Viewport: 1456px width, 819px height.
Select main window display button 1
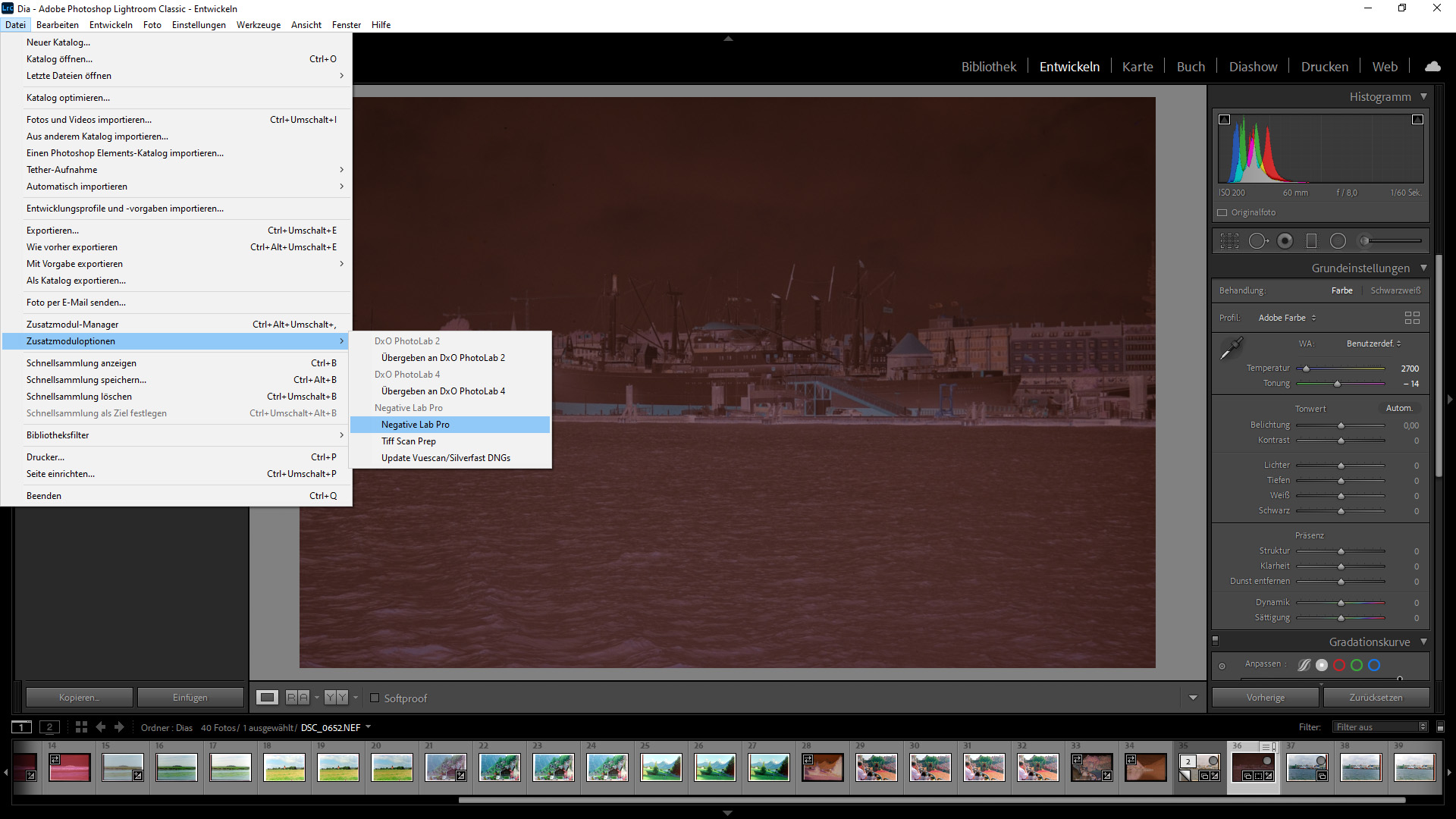pos(22,727)
